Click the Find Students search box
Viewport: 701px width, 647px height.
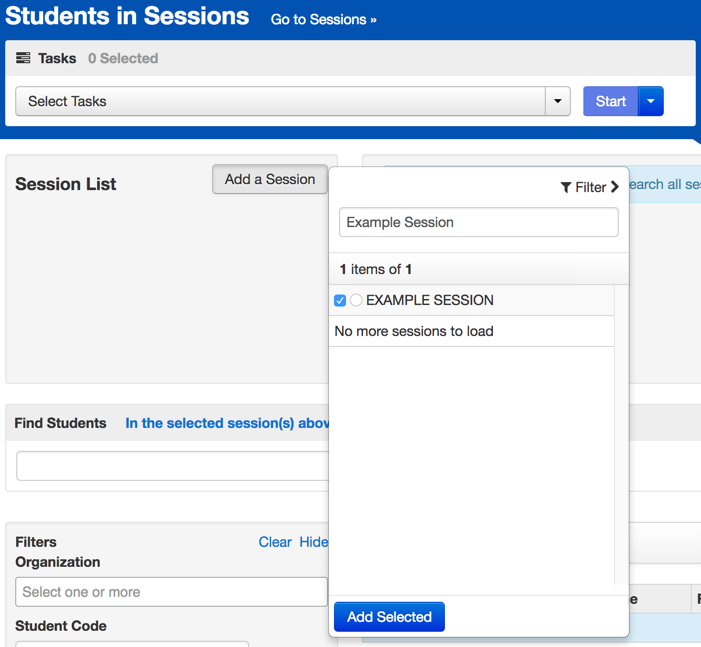pos(172,466)
